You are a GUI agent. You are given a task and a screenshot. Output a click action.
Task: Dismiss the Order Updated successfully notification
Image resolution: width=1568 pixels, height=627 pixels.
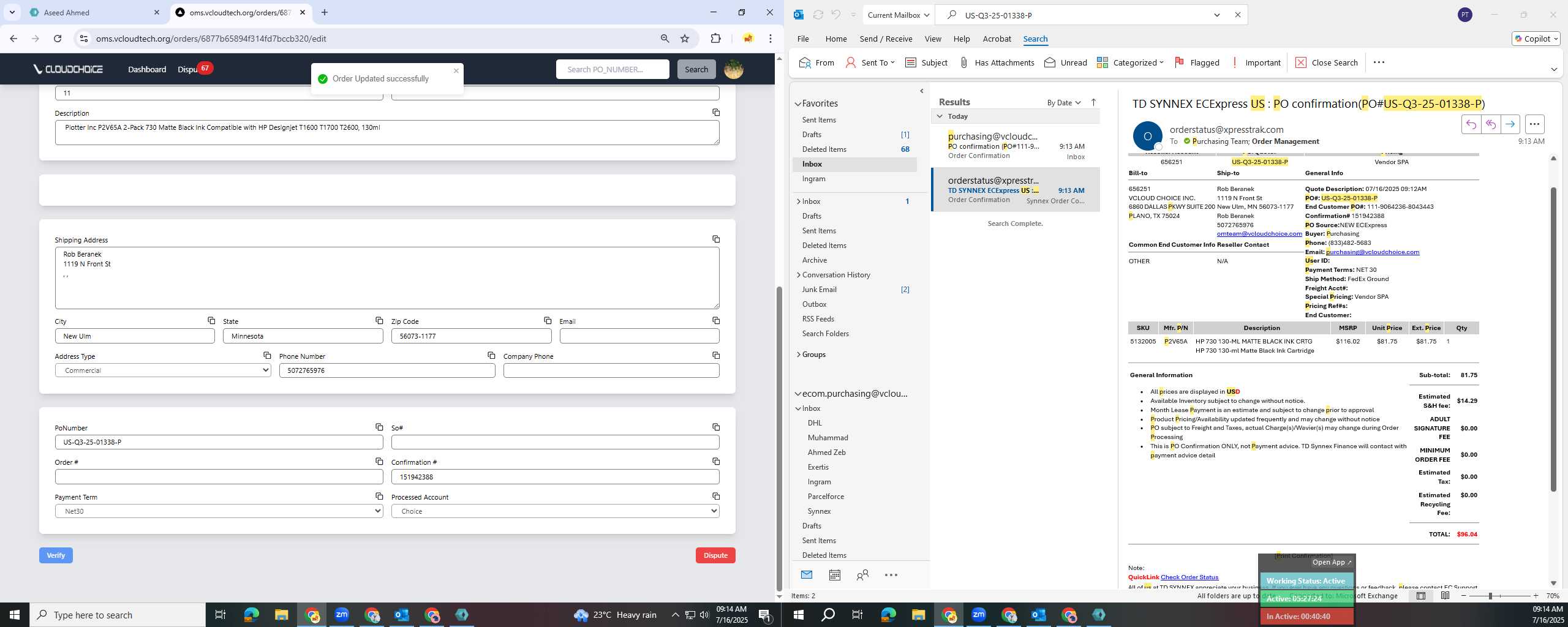[456, 71]
